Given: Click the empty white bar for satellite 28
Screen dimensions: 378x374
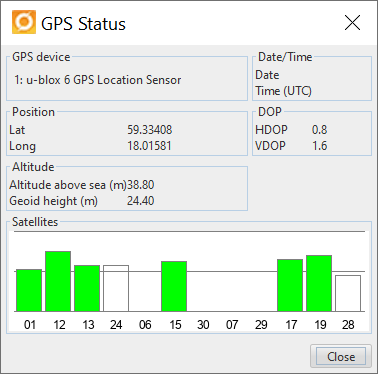Looking at the screenshot, I should click(x=348, y=293).
